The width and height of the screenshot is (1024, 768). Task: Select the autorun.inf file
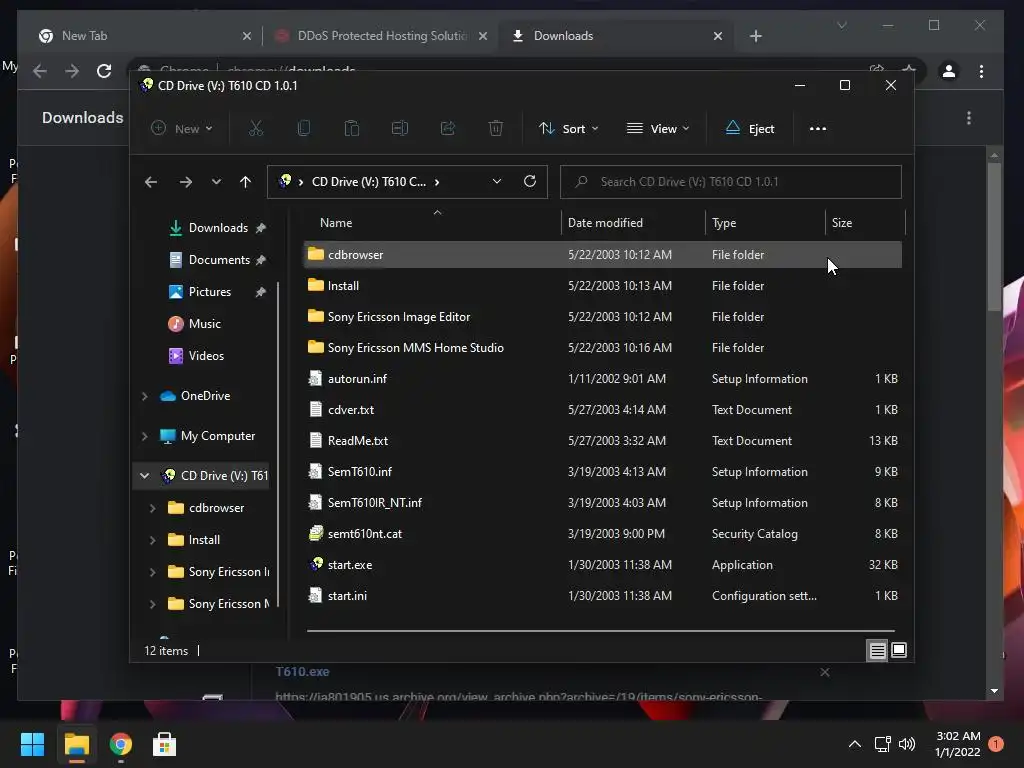coord(604,379)
